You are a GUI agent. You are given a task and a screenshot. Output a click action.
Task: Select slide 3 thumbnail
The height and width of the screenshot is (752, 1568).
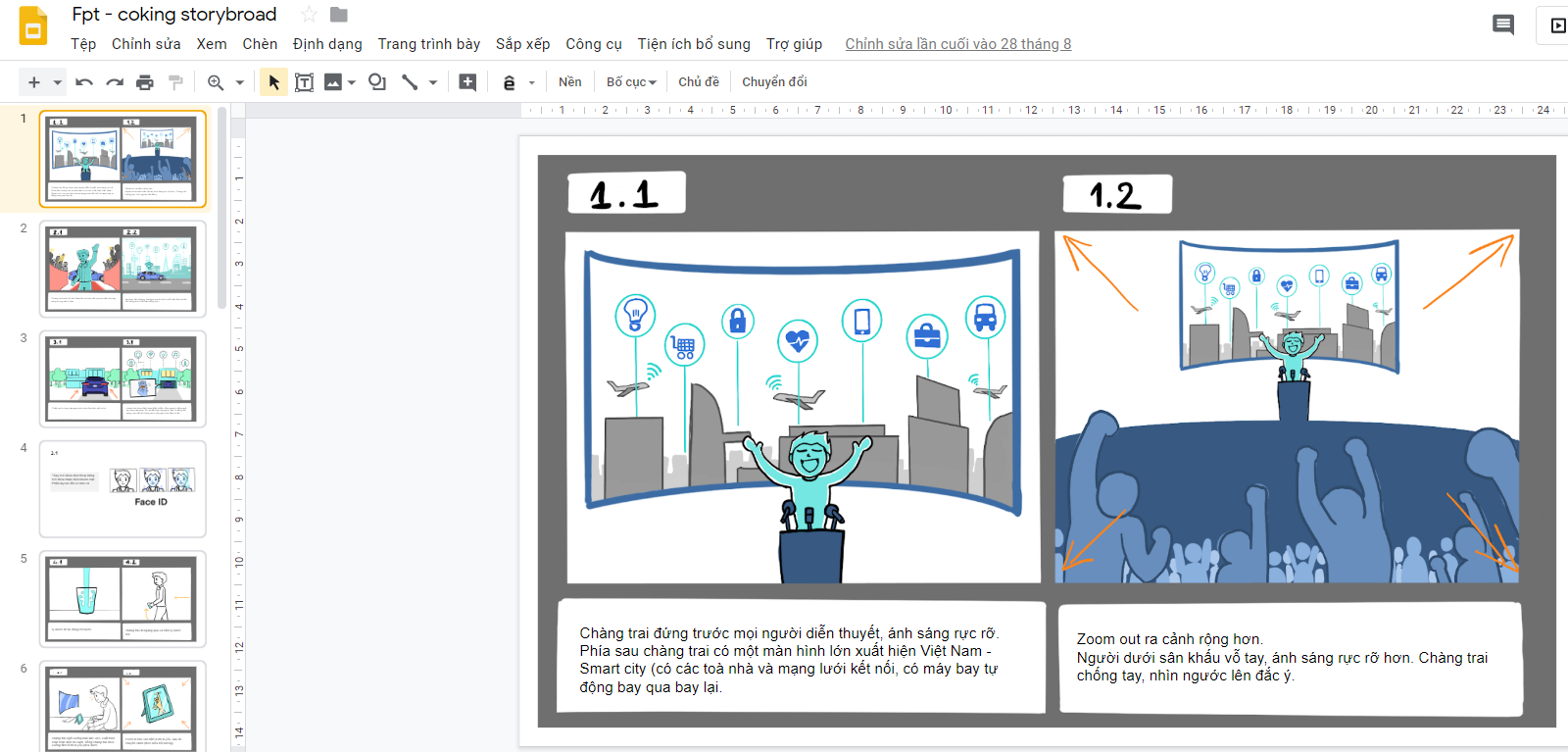click(122, 378)
